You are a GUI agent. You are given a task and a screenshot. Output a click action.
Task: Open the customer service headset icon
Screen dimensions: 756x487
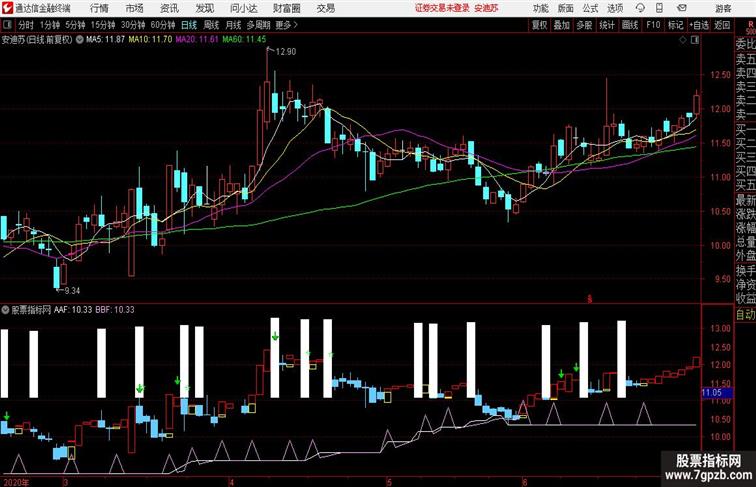[x=640, y=8]
